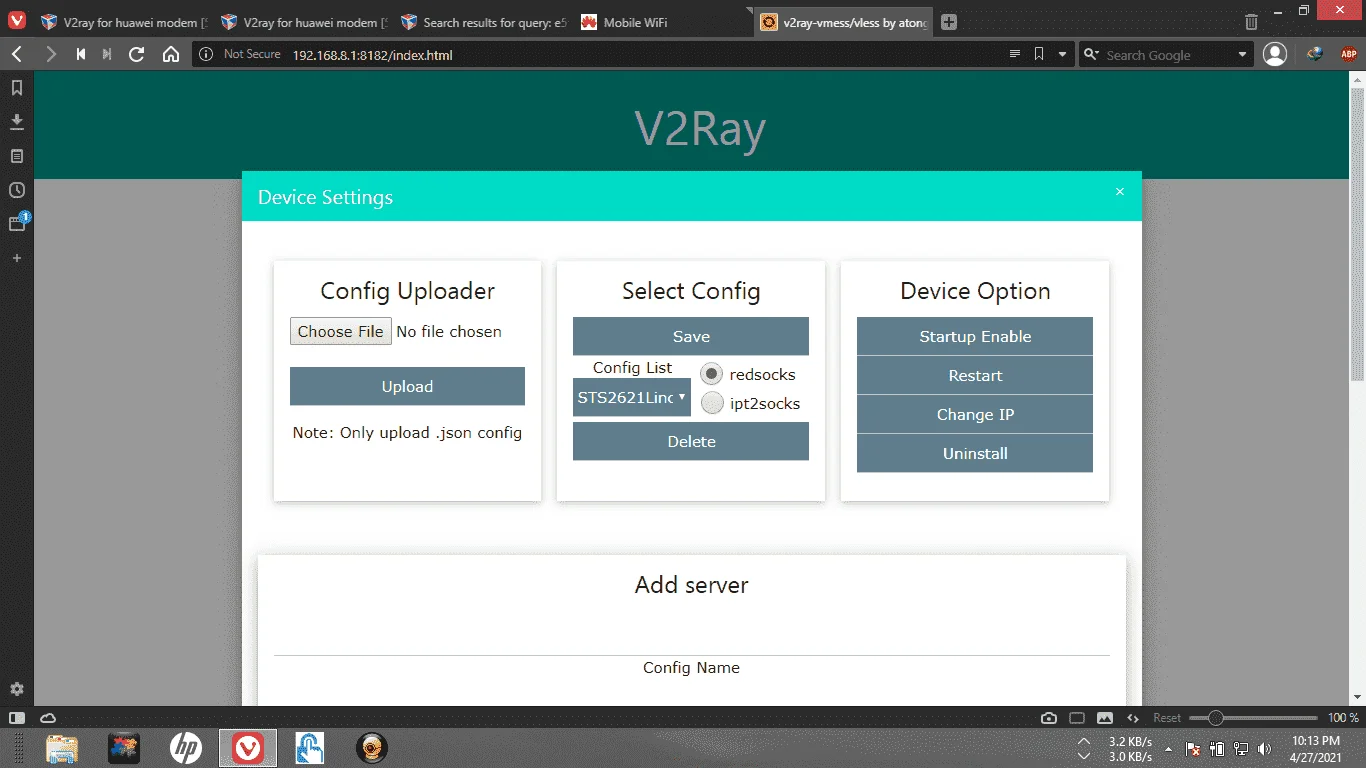Viewport: 1366px width, 768px height.
Task: Open File Explorer from taskbar
Action: [62, 748]
